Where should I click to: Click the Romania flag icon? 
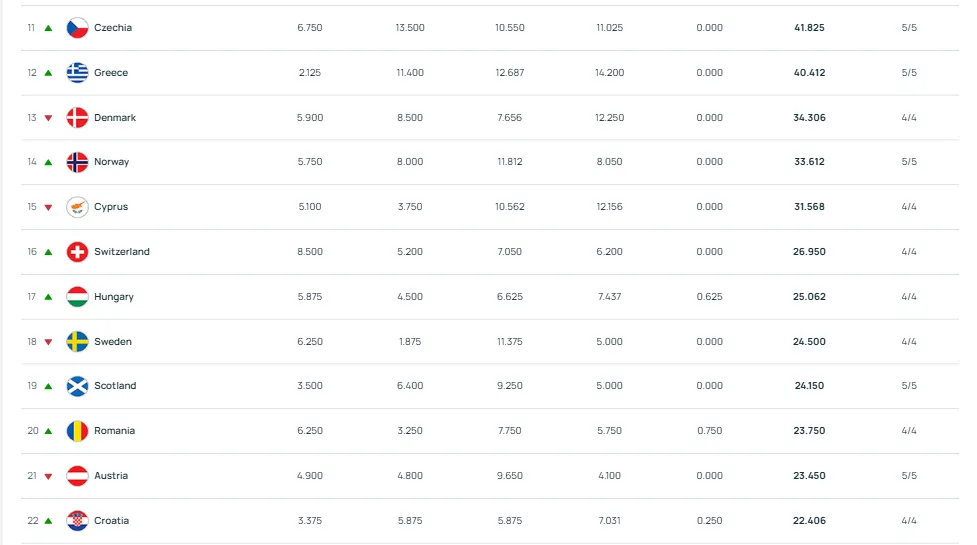77,431
